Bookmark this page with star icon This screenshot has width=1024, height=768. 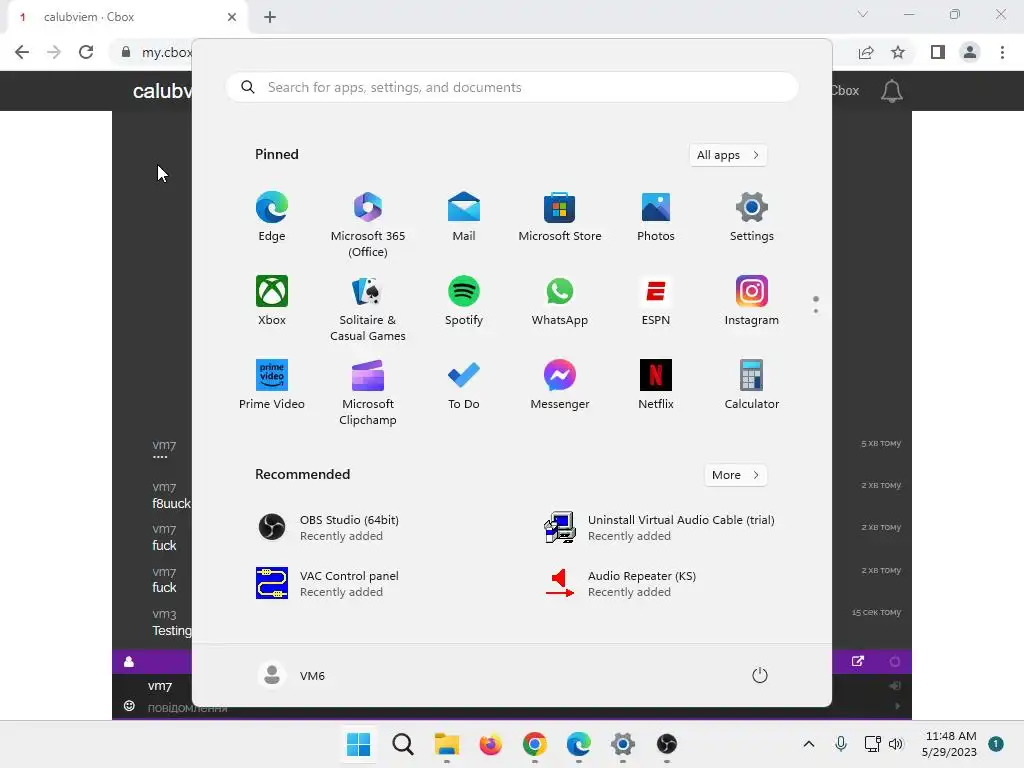click(x=898, y=52)
